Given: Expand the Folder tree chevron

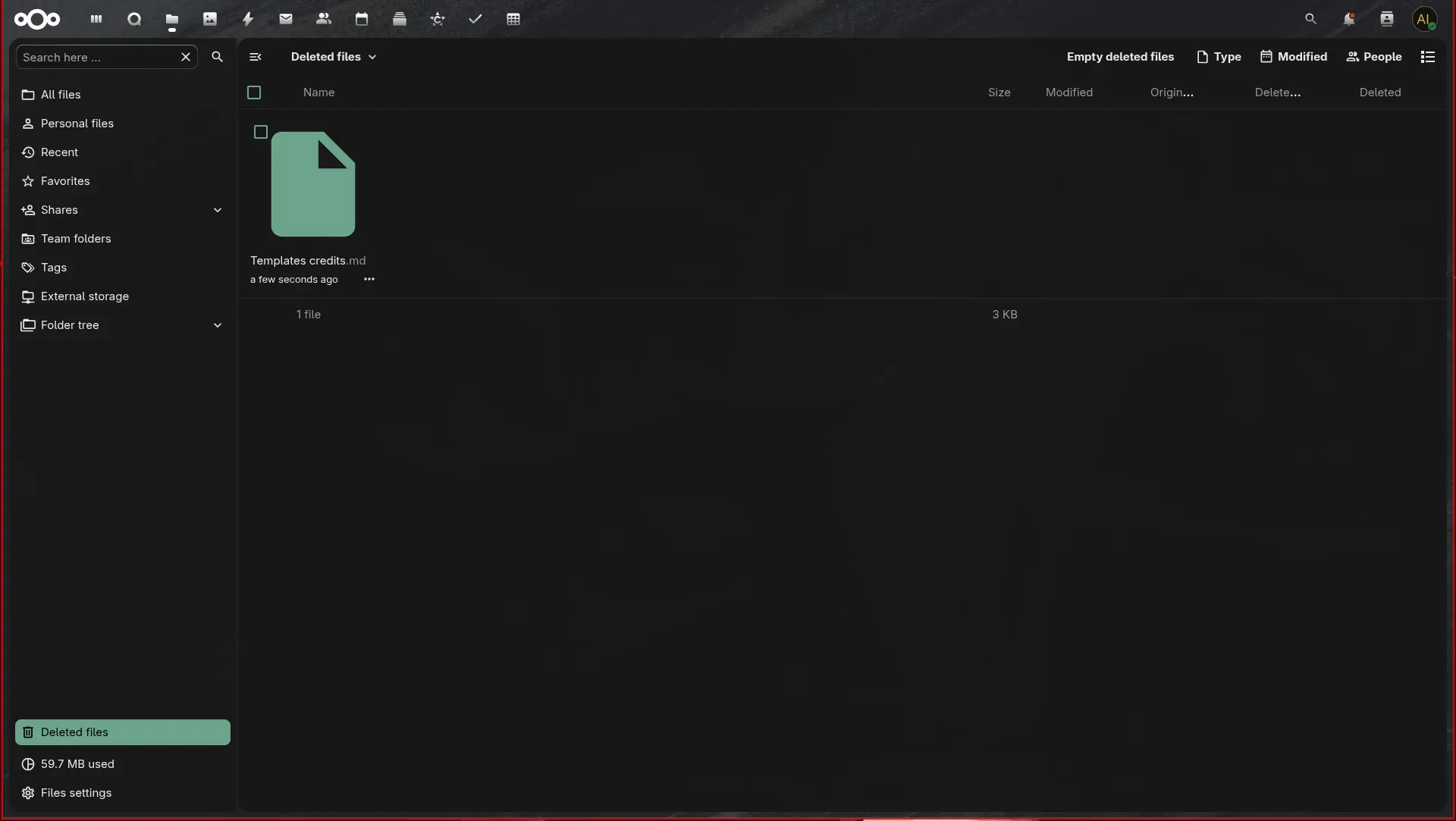Looking at the screenshot, I should click(x=218, y=325).
